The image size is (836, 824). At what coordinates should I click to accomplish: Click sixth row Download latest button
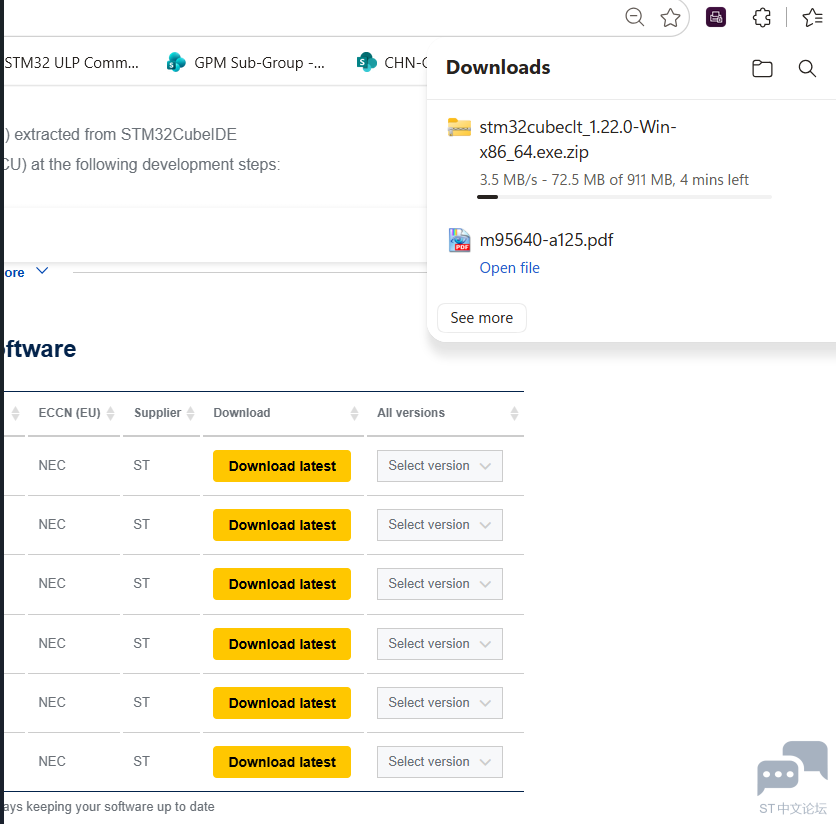(x=282, y=762)
